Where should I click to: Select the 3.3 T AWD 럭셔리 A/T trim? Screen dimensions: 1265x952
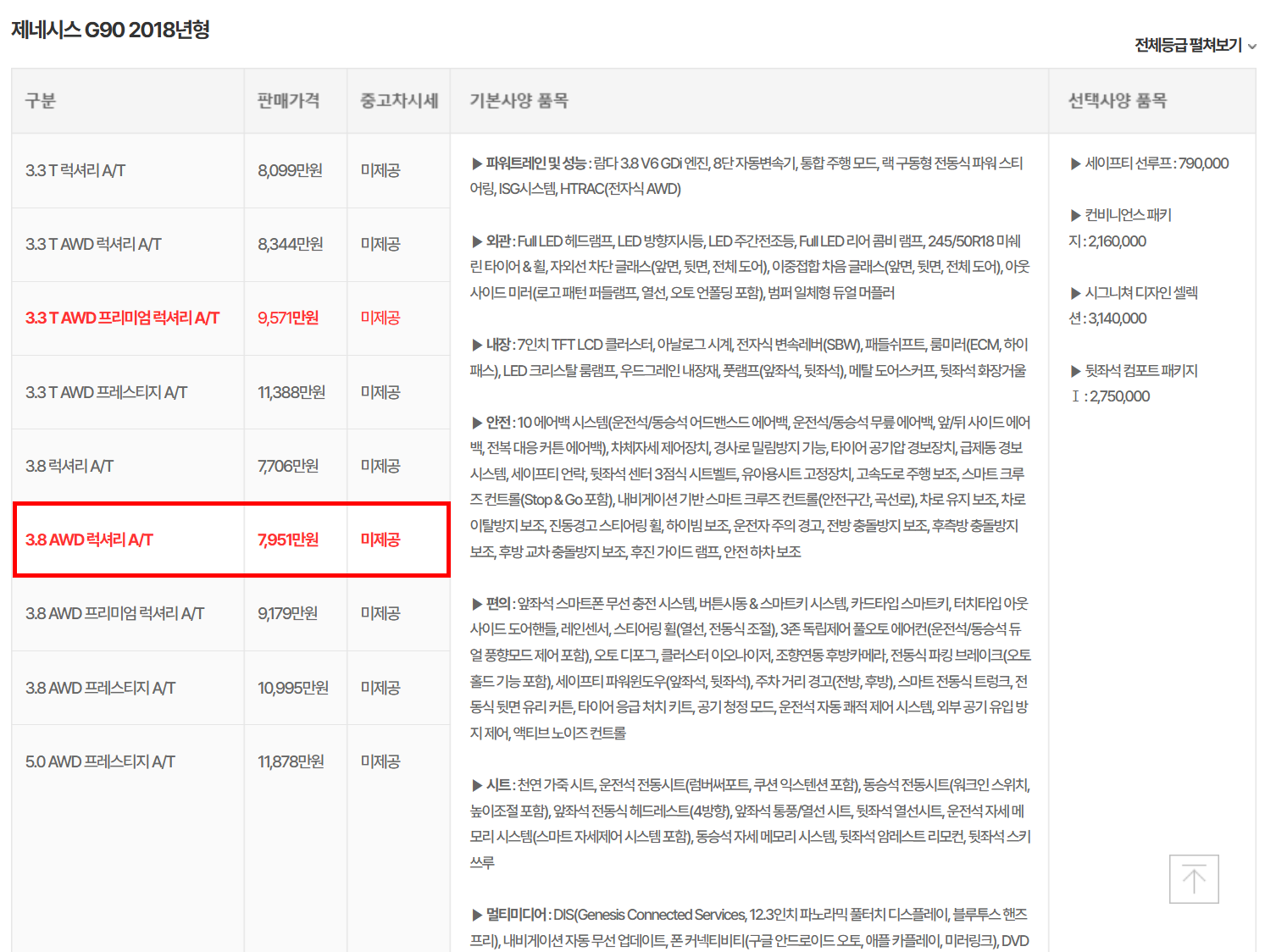point(93,245)
